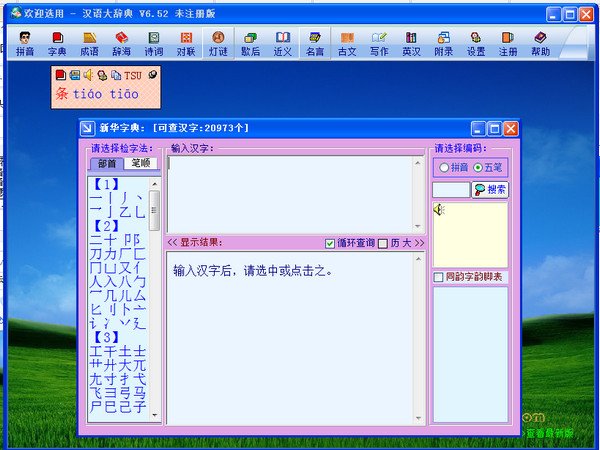600x450 pixels.
Task: Click input area scrollbar down arrow
Action: (x=418, y=226)
